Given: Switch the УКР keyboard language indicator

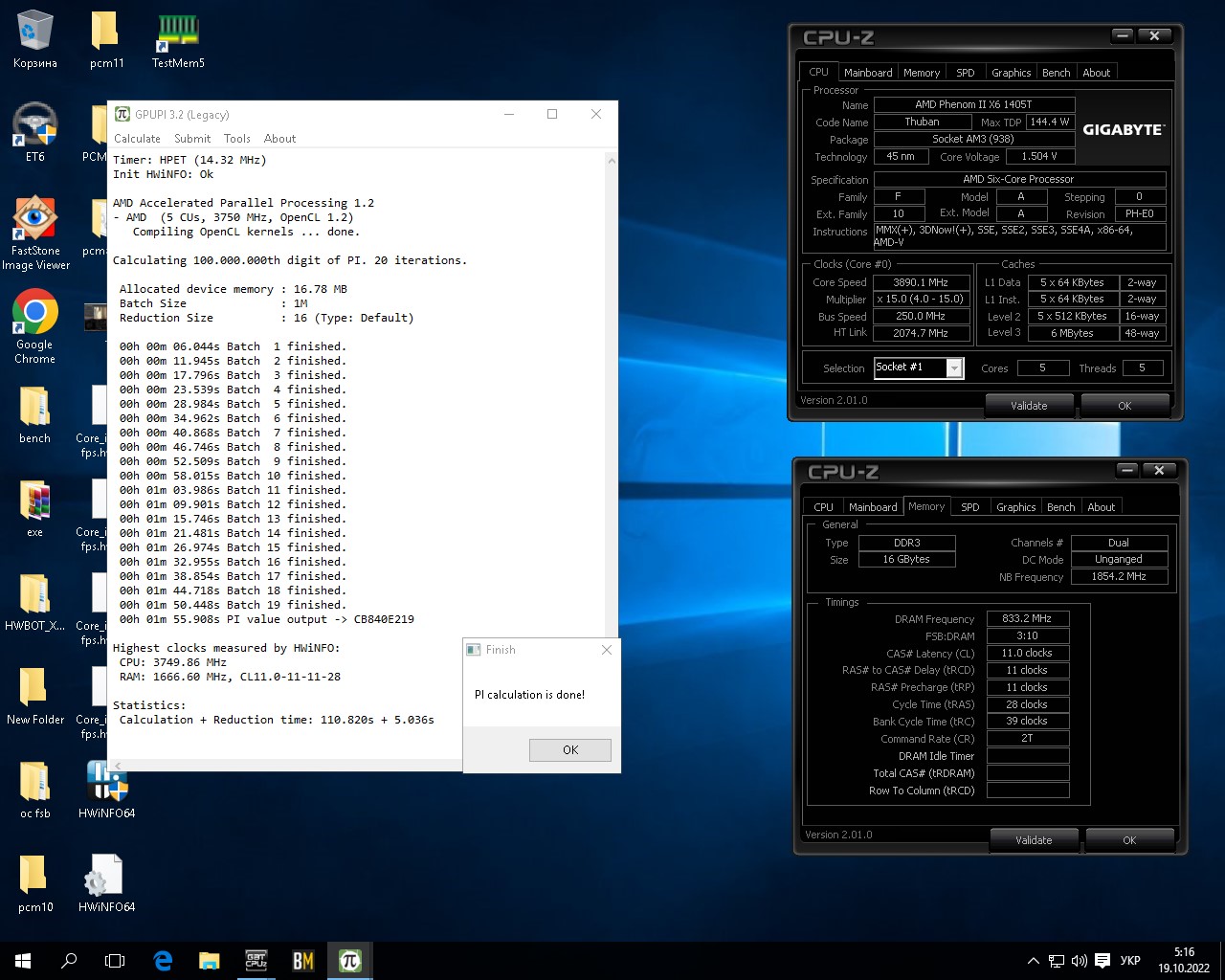Looking at the screenshot, I should click(x=1130, y=961).
